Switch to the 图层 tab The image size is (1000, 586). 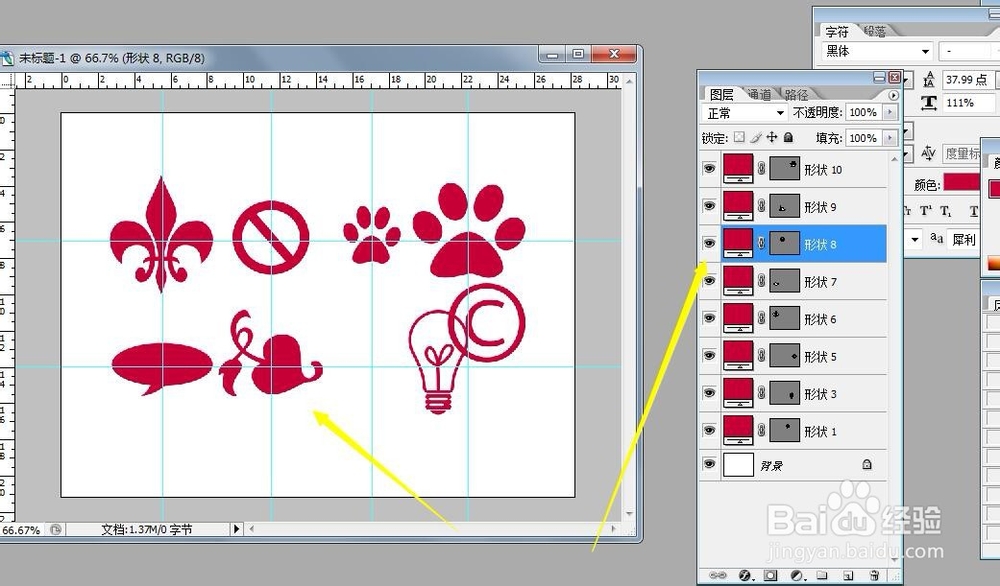721,94
